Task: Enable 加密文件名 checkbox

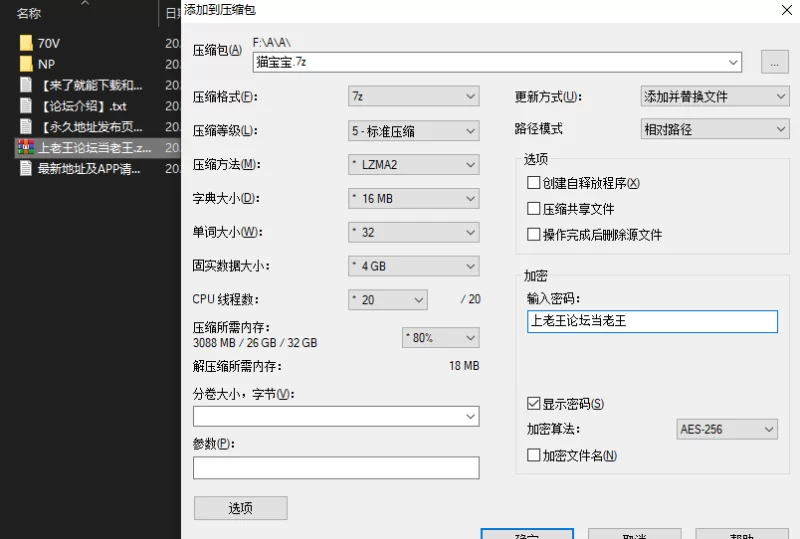Action: pos(533,455)
